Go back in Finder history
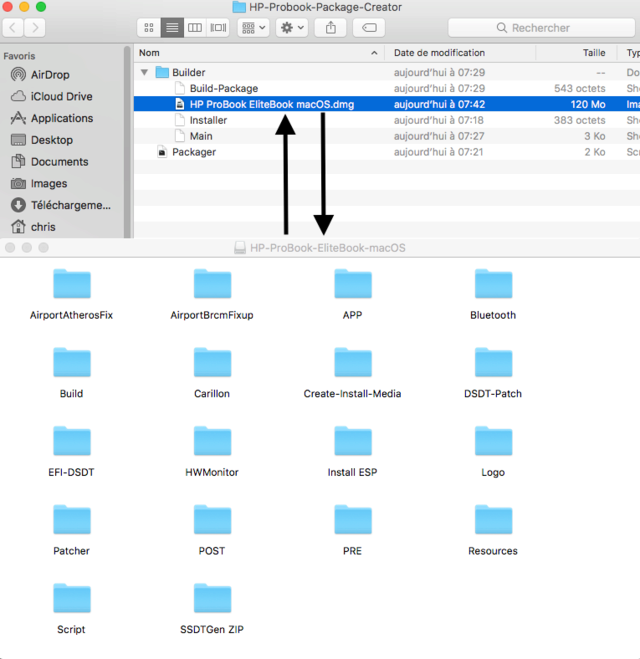The image size is (640, 659). click(13, 28)
